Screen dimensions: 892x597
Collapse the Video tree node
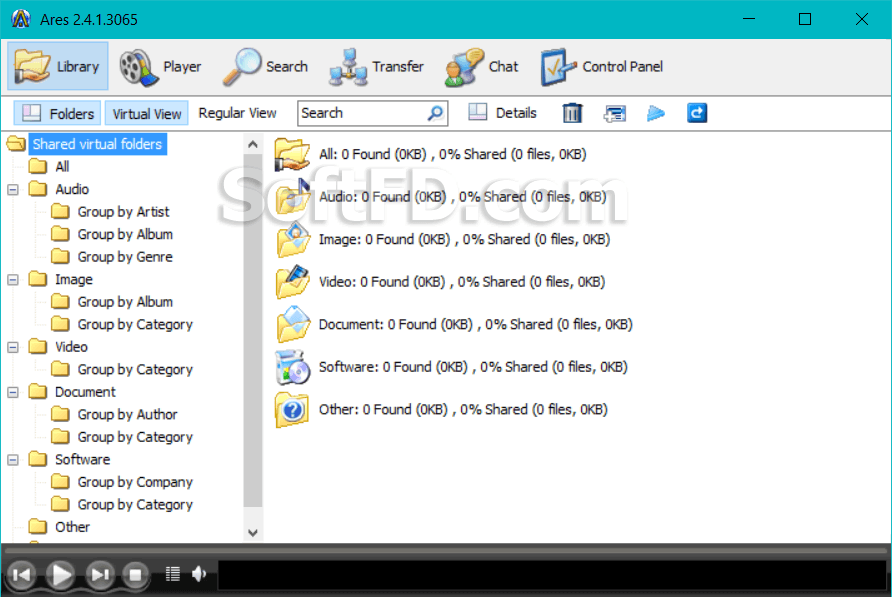click(13, 347)
